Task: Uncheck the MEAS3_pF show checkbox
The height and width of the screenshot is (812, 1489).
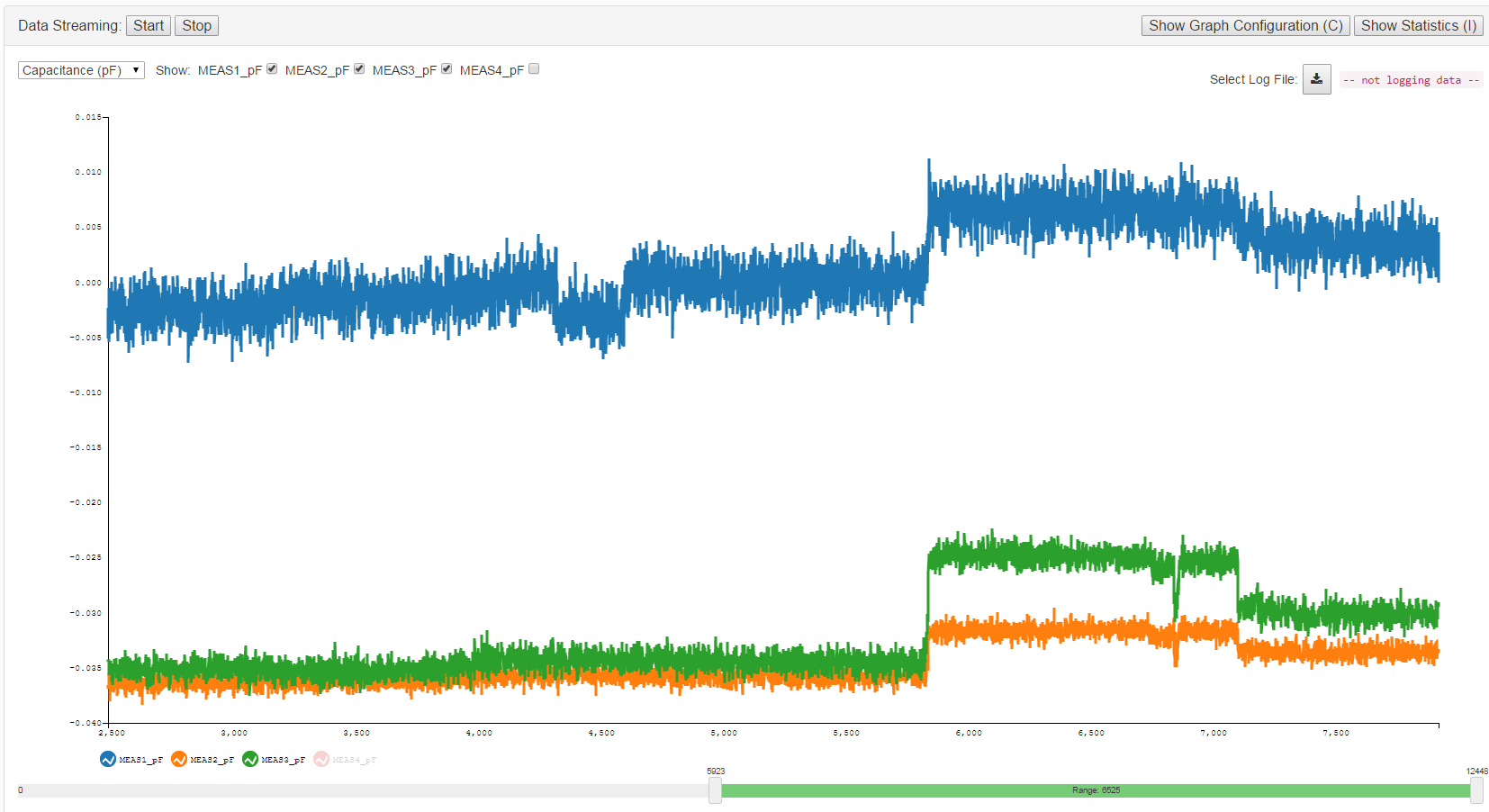Action: tap(447, 69)
